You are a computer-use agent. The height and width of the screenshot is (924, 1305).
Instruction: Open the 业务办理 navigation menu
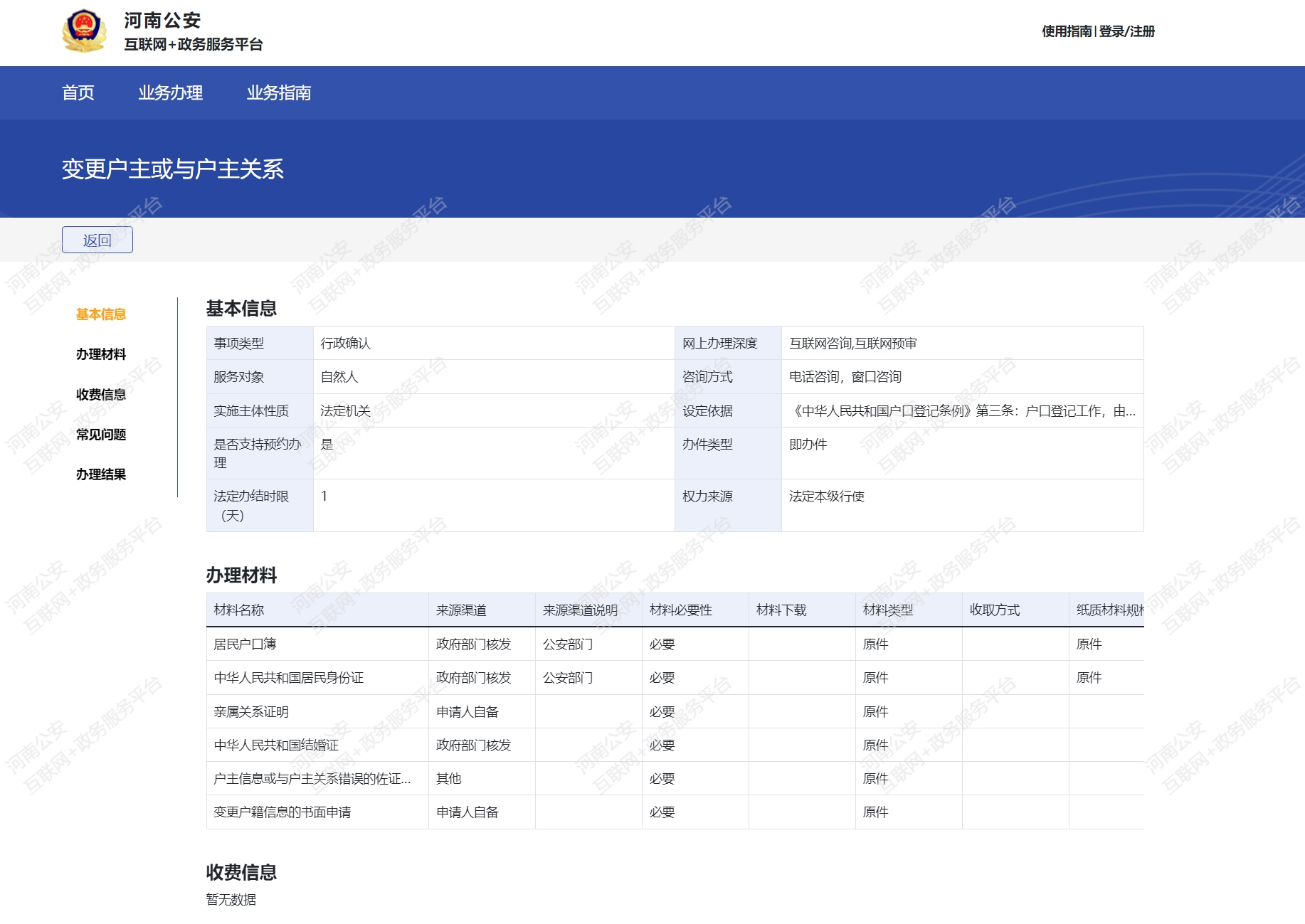[170, 93]
